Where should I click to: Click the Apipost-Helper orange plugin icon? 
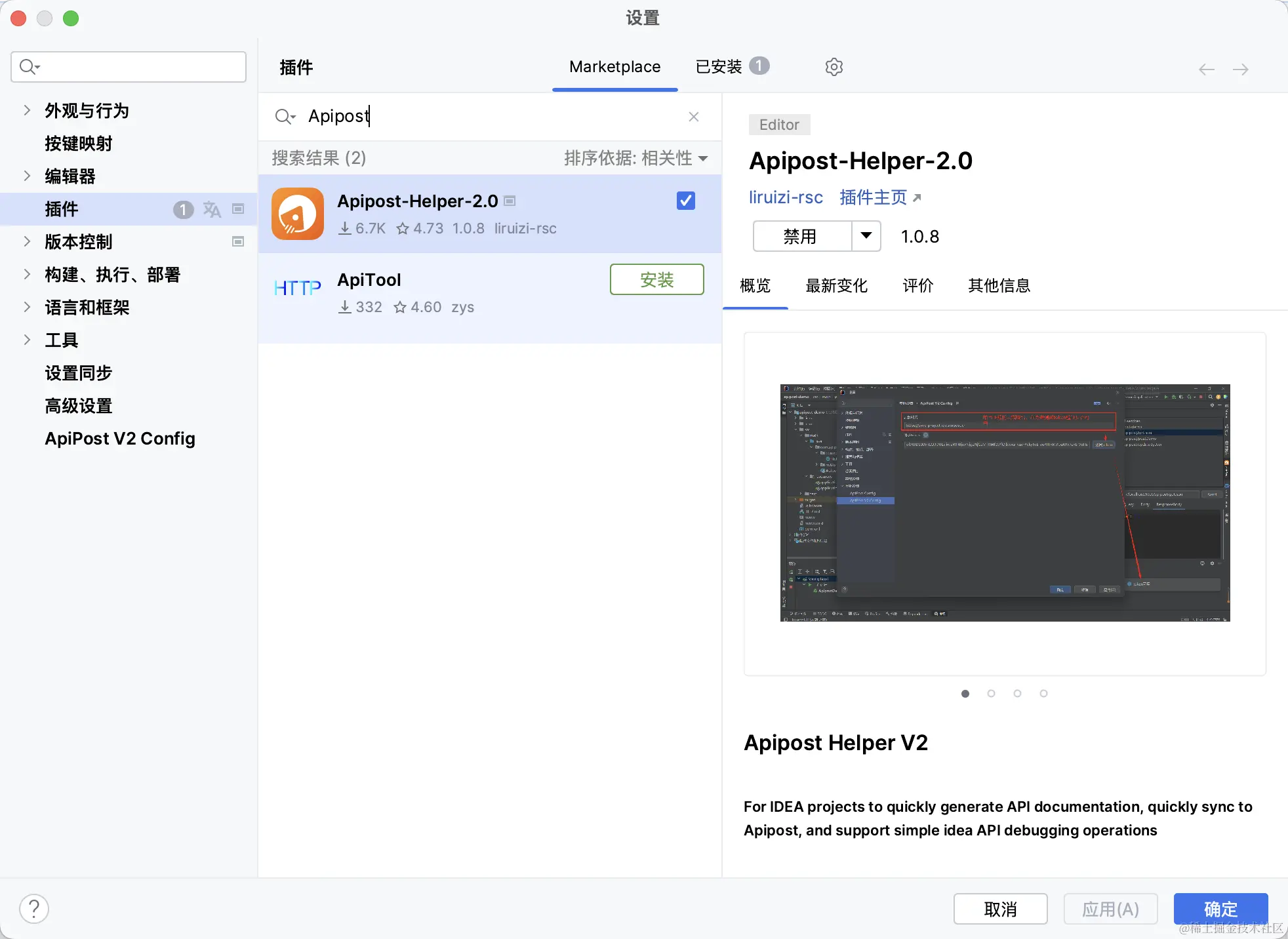298,214
